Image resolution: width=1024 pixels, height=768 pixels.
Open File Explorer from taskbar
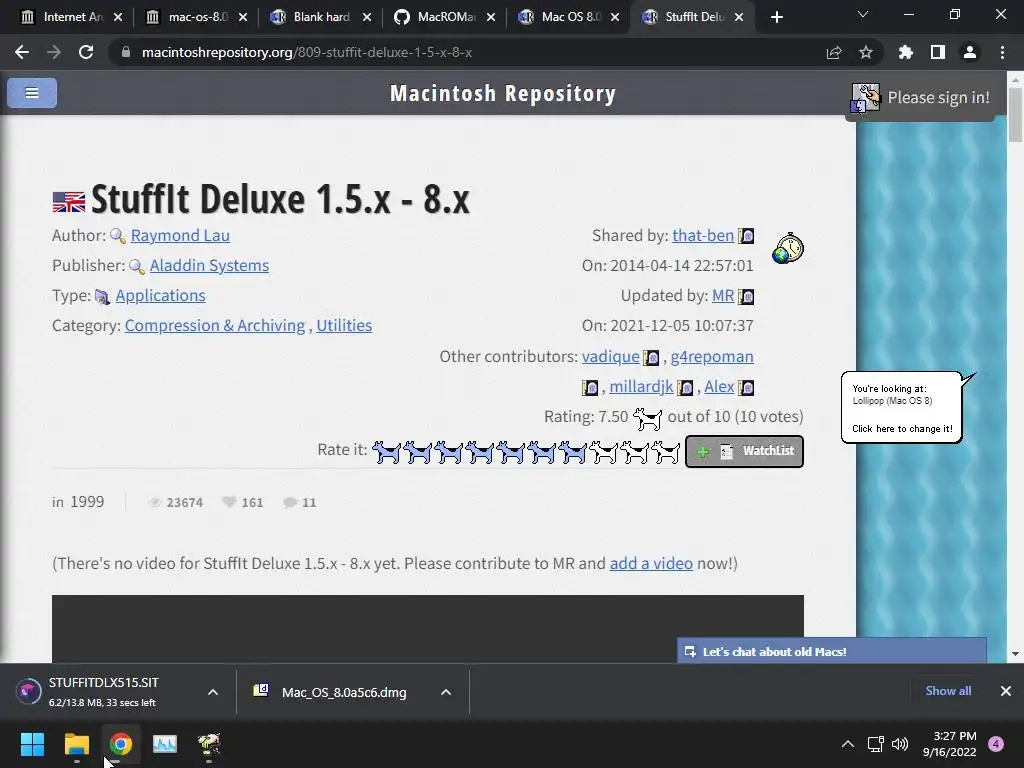click(x=76, y=744)
